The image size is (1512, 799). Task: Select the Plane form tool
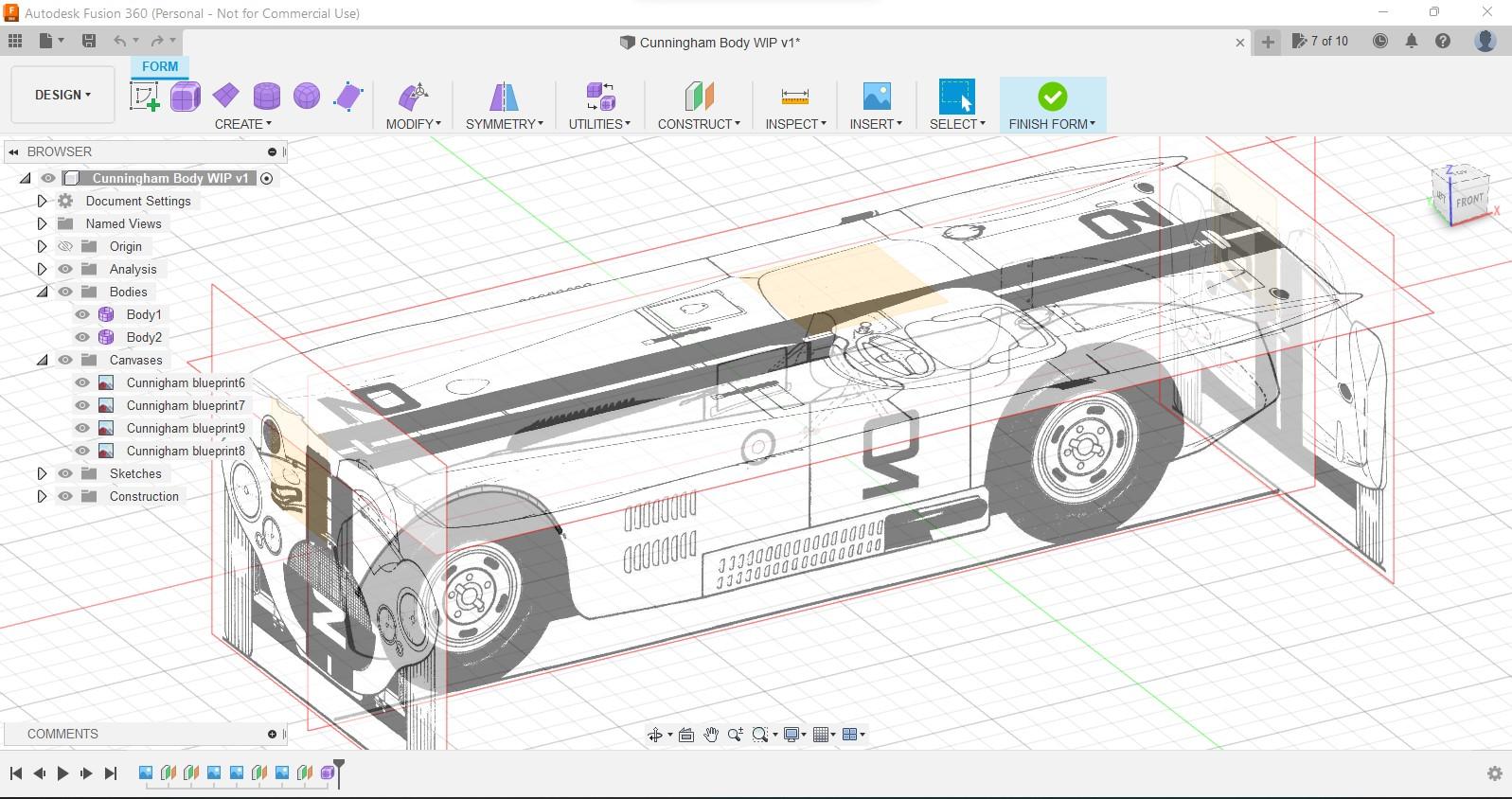click(226, 96)
